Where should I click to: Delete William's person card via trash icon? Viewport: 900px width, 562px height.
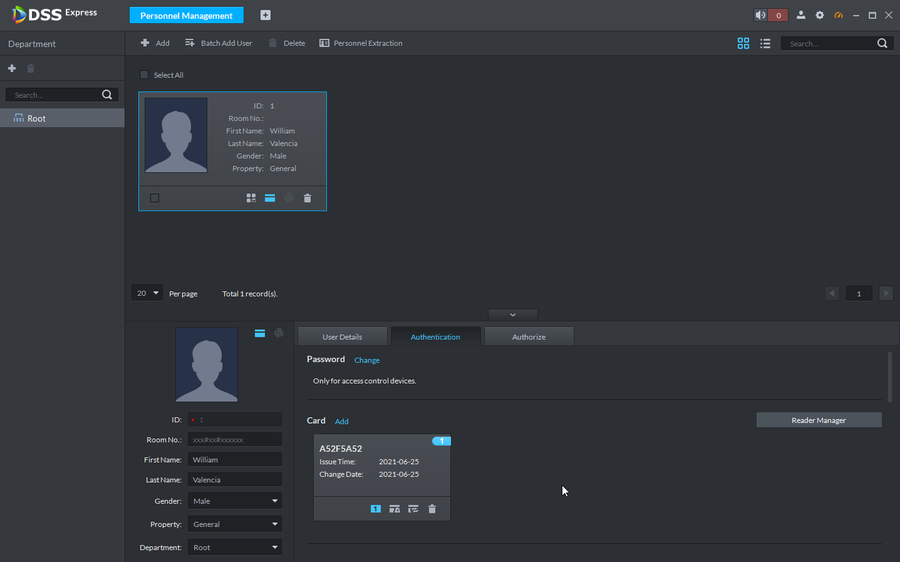tap(307, 198)
